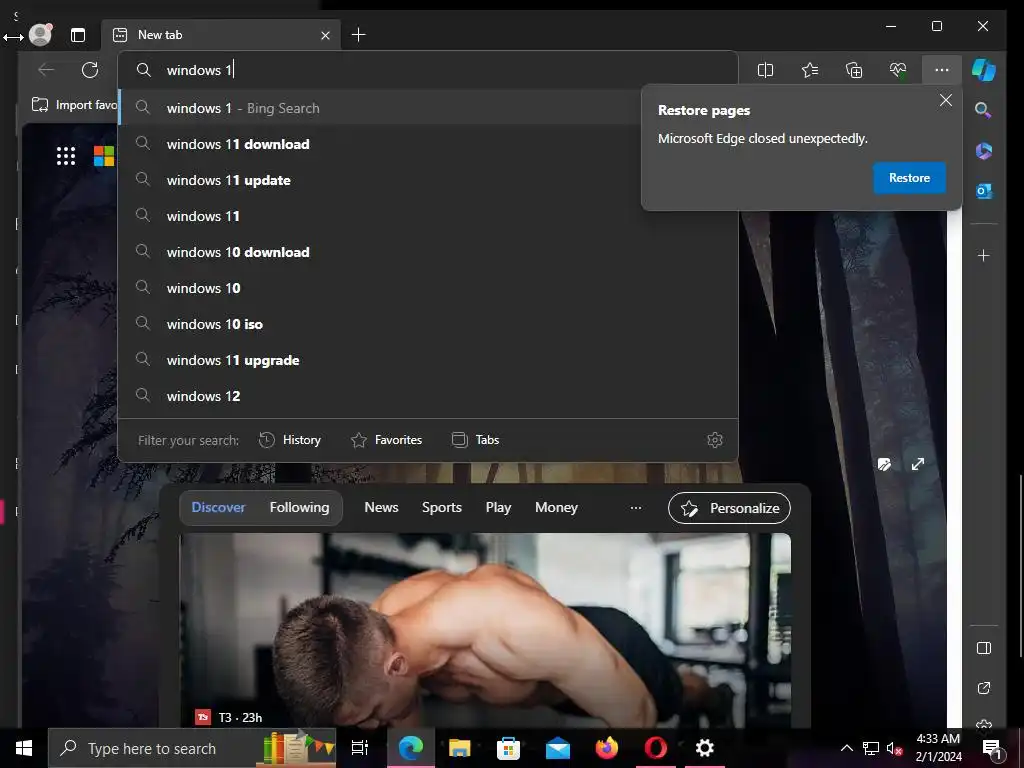Screen dimensions: 1024x768
Task: Open File Explorer from the taskbar
Action: (x=460, y=748)
